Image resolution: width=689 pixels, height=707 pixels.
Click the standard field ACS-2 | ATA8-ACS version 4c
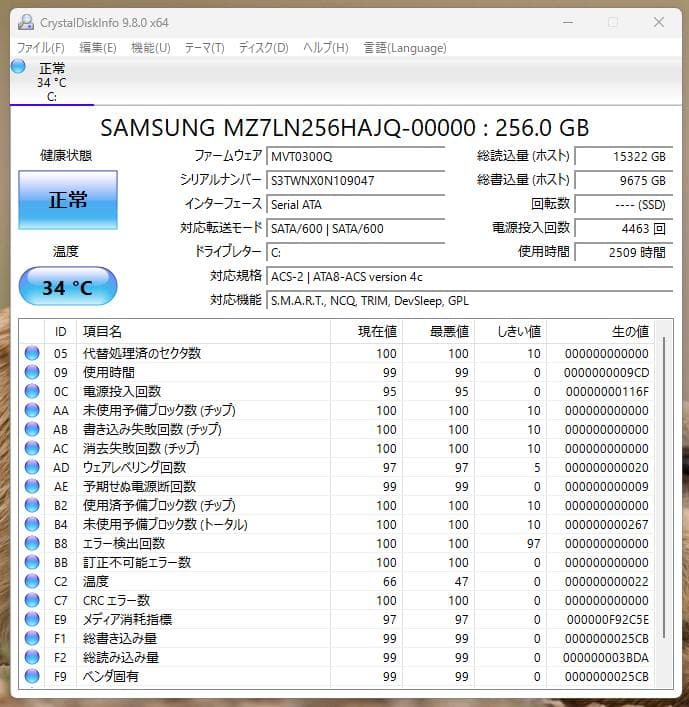[x=469, y=277]
